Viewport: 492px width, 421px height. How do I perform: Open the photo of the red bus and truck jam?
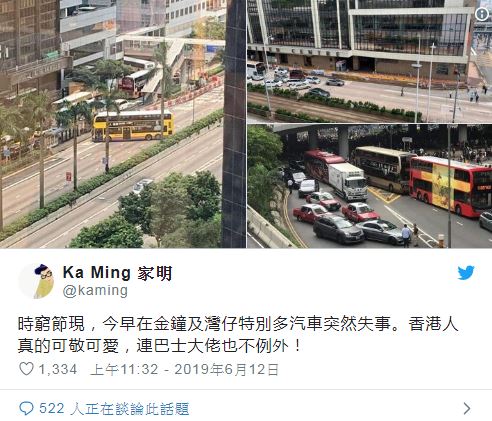pos(370,186)
